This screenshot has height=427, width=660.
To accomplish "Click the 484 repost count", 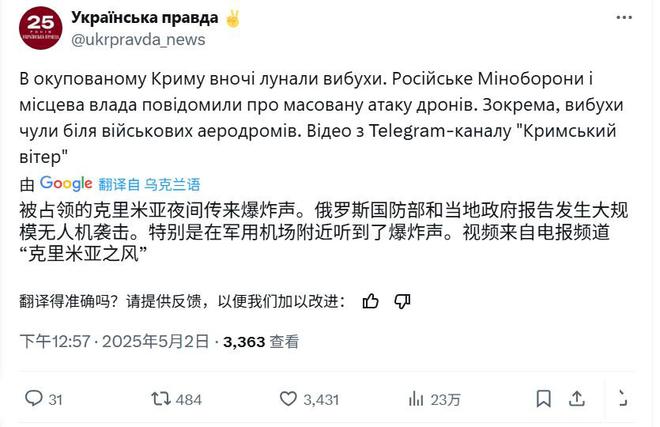I will click(x=189, y=399).
